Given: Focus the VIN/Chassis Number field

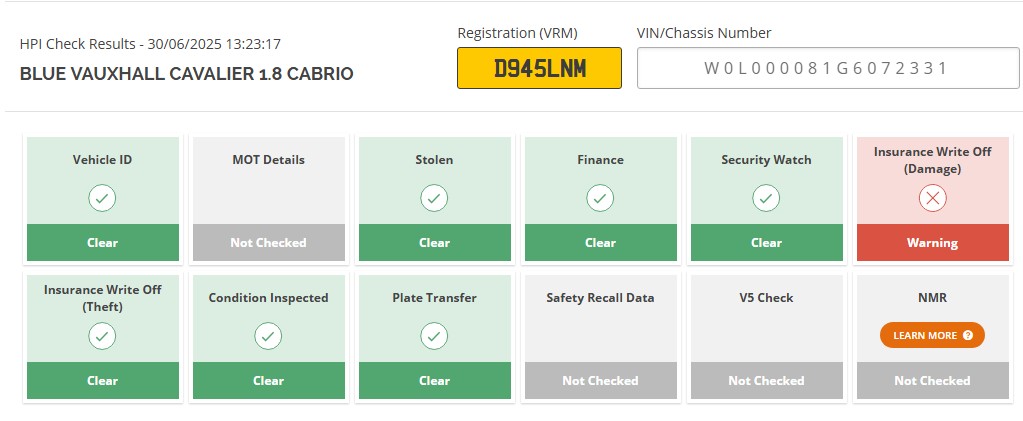Looking at the screenshot, I should (828, 68).
